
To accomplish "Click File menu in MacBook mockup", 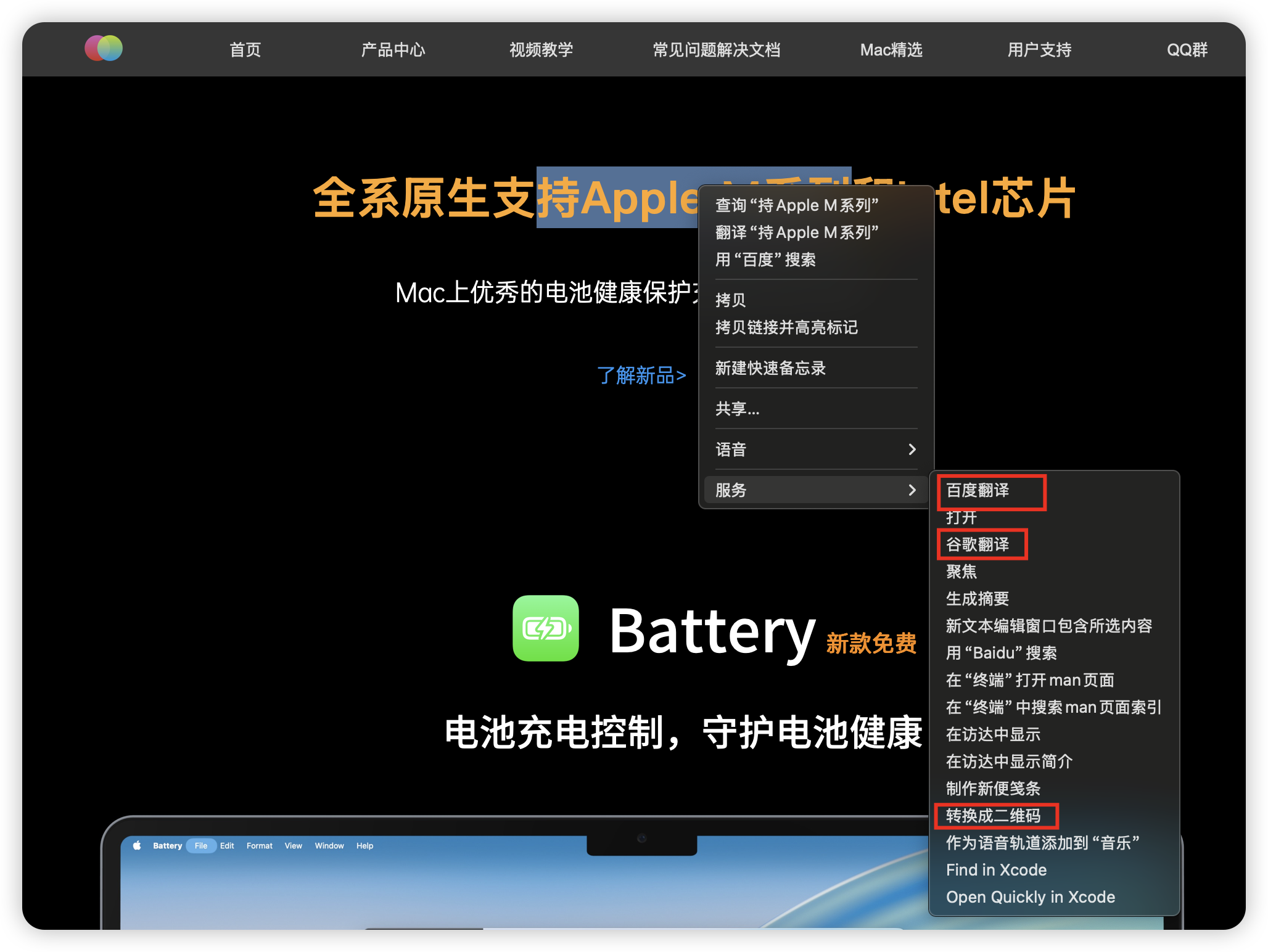I will (x=201, y=845).
